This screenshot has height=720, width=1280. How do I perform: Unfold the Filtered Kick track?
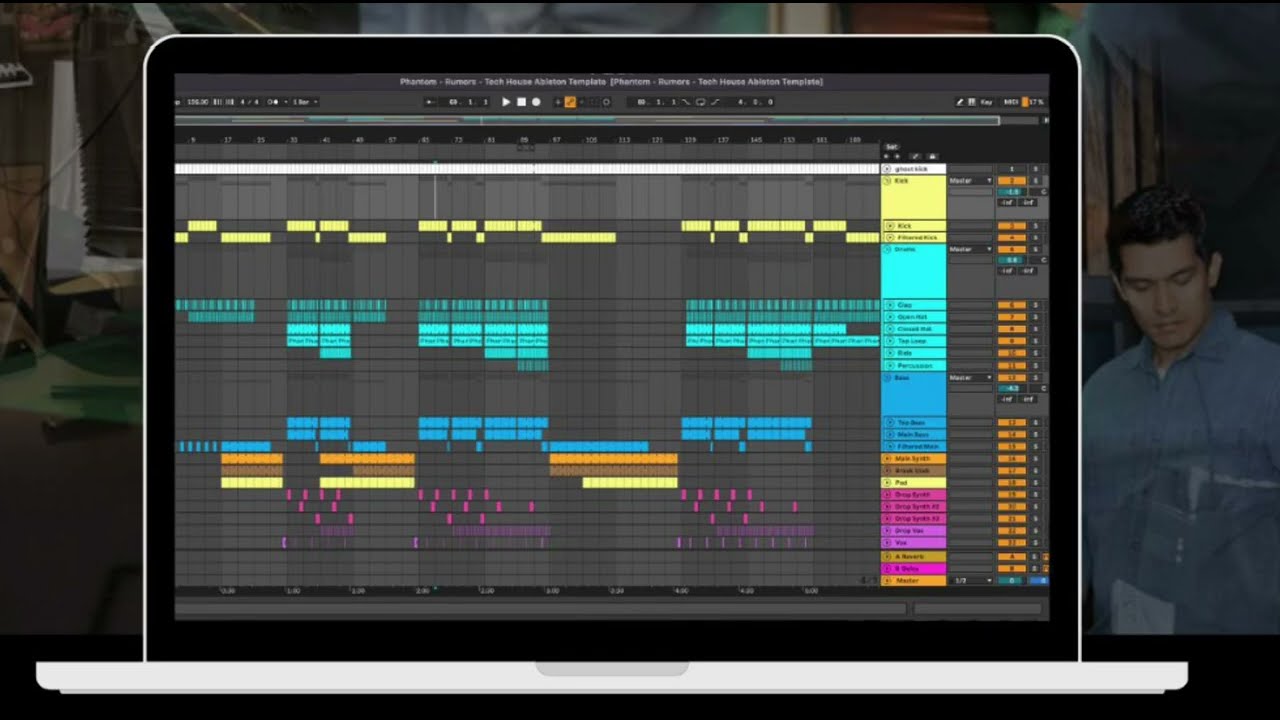click(890, 237)
